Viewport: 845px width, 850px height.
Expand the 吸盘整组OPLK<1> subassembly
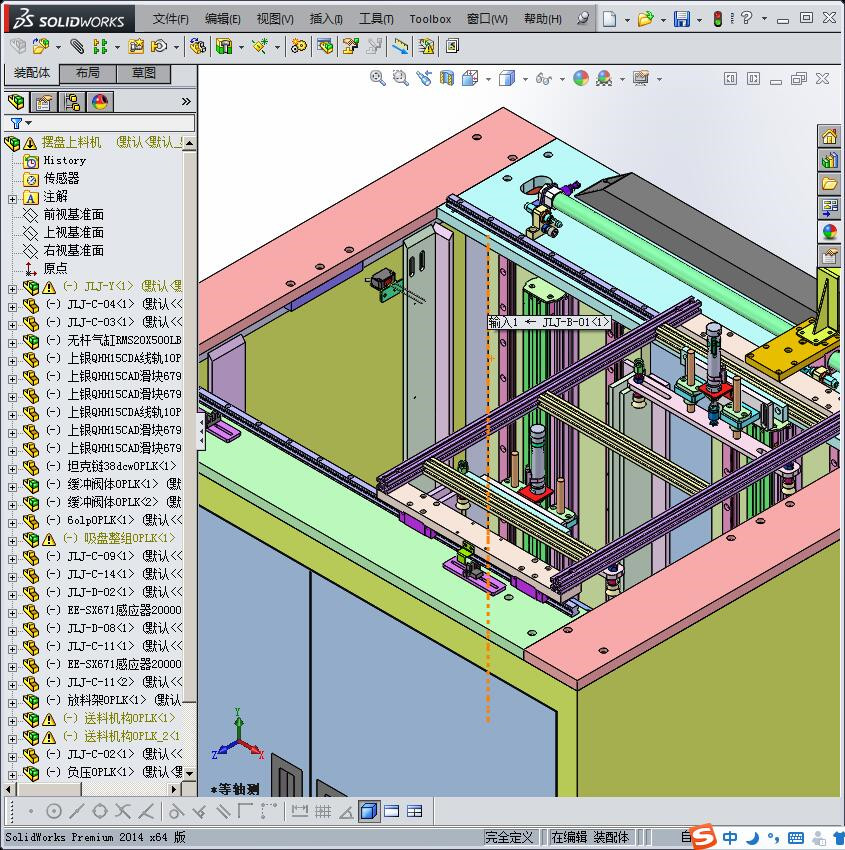[x=12, y=540]
